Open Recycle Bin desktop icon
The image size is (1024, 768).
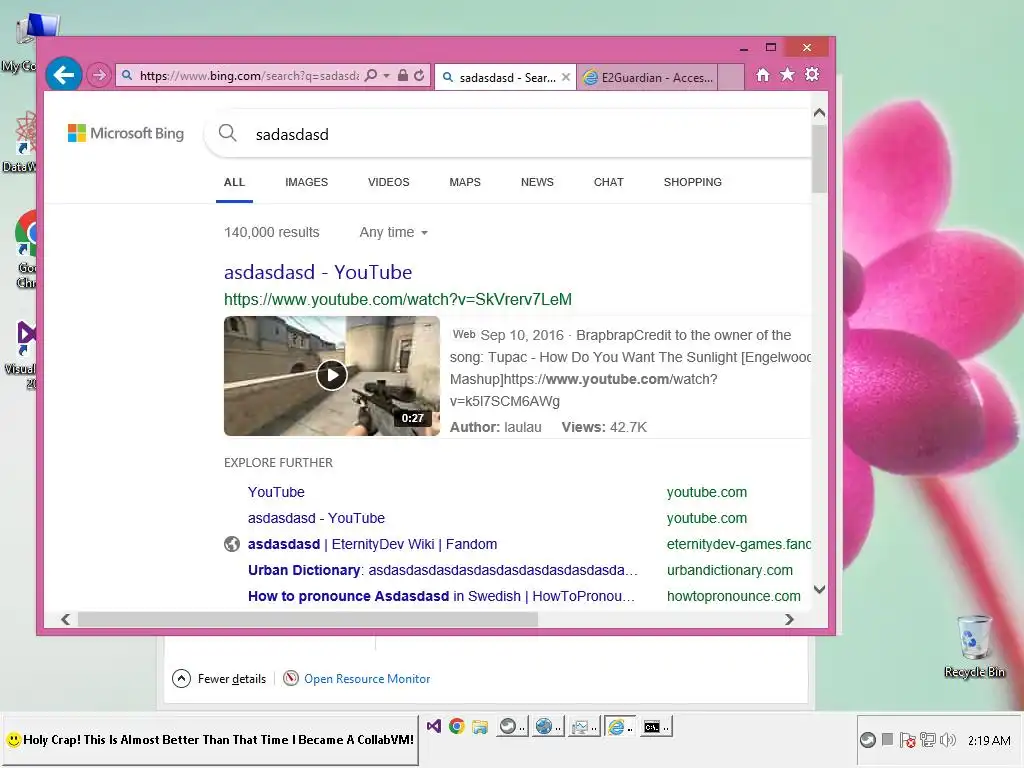[974, 647]
